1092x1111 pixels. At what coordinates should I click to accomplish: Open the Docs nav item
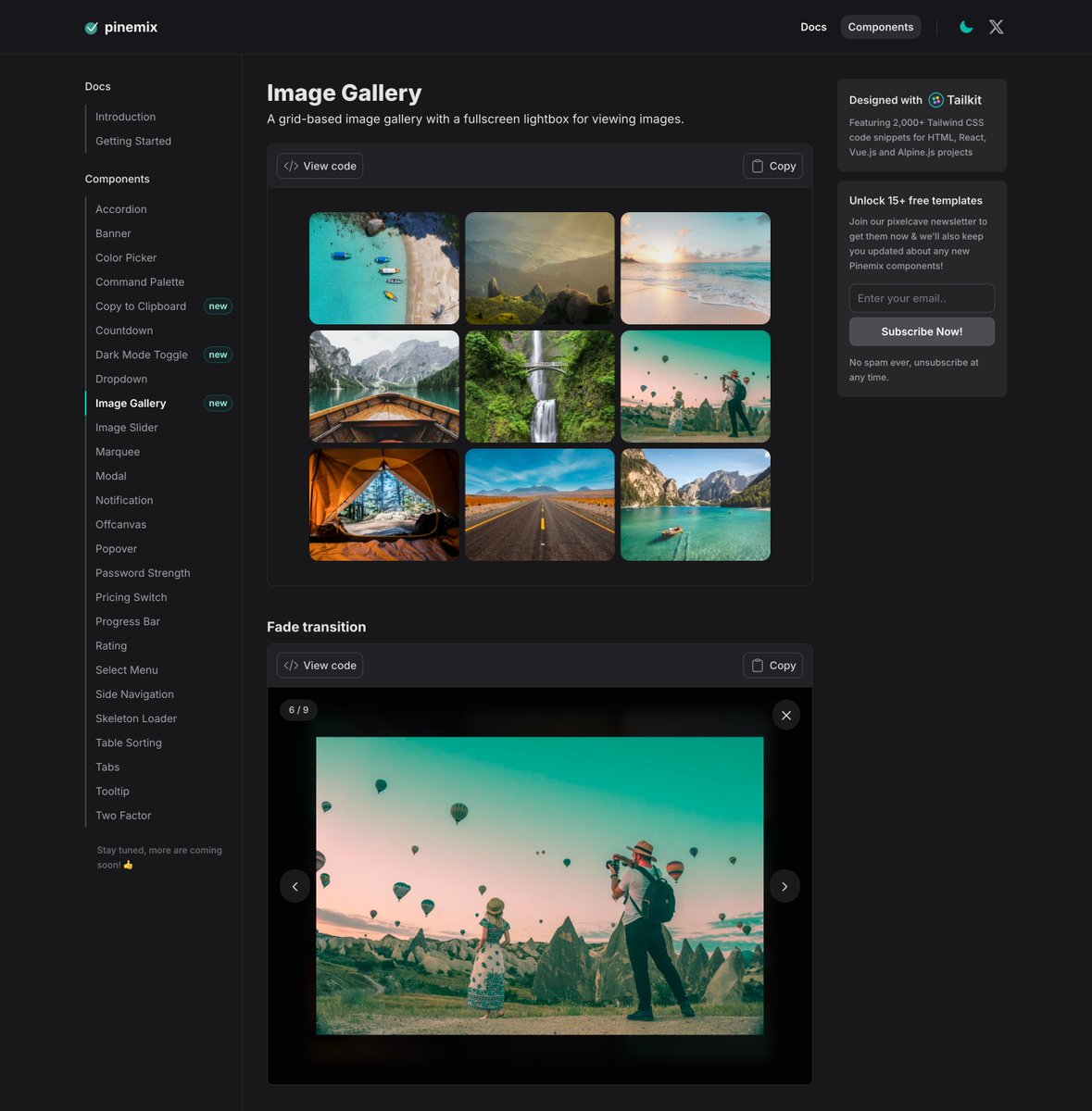[x=813, y=27]
